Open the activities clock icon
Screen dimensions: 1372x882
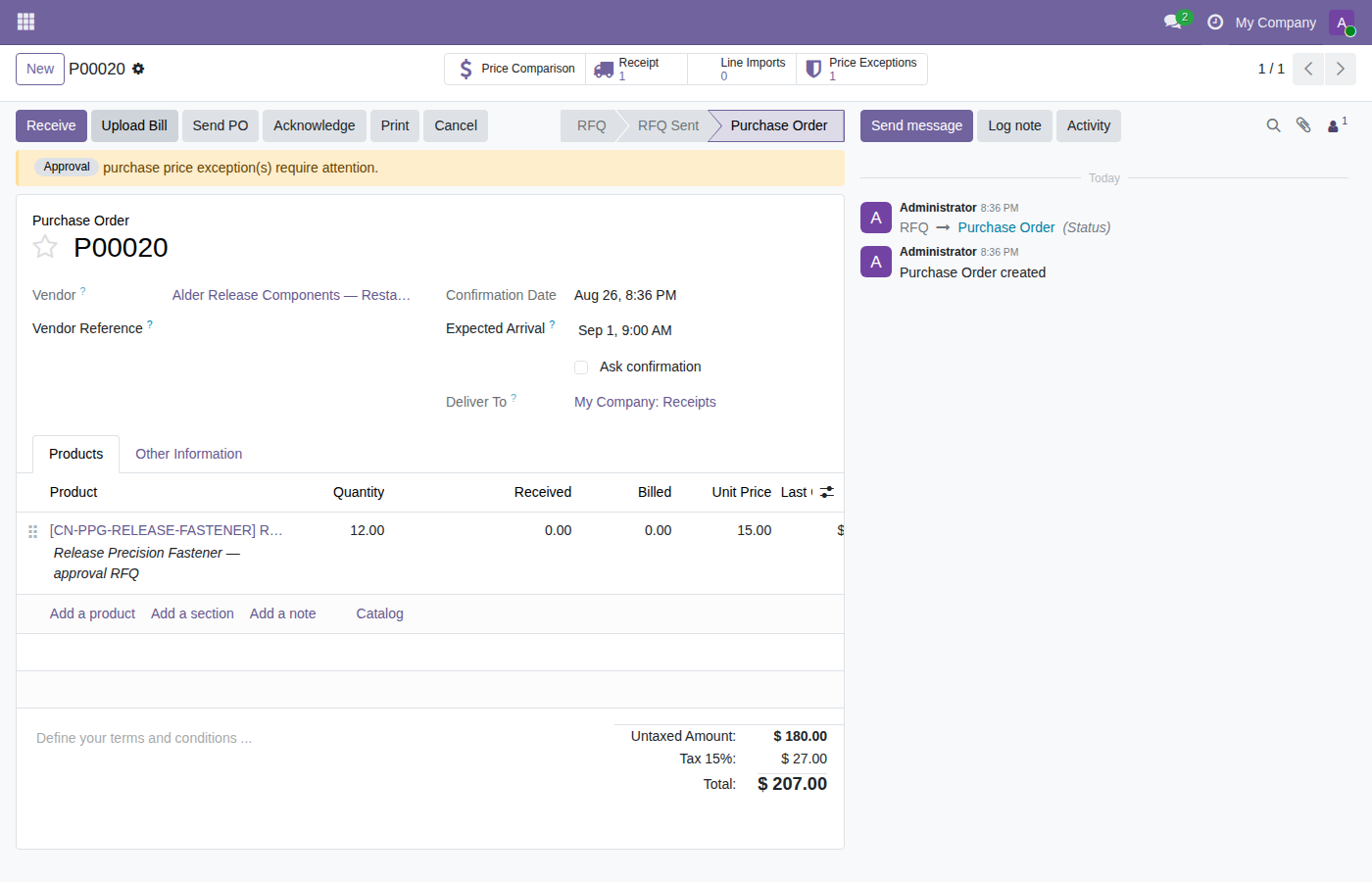click(1215, 22)
